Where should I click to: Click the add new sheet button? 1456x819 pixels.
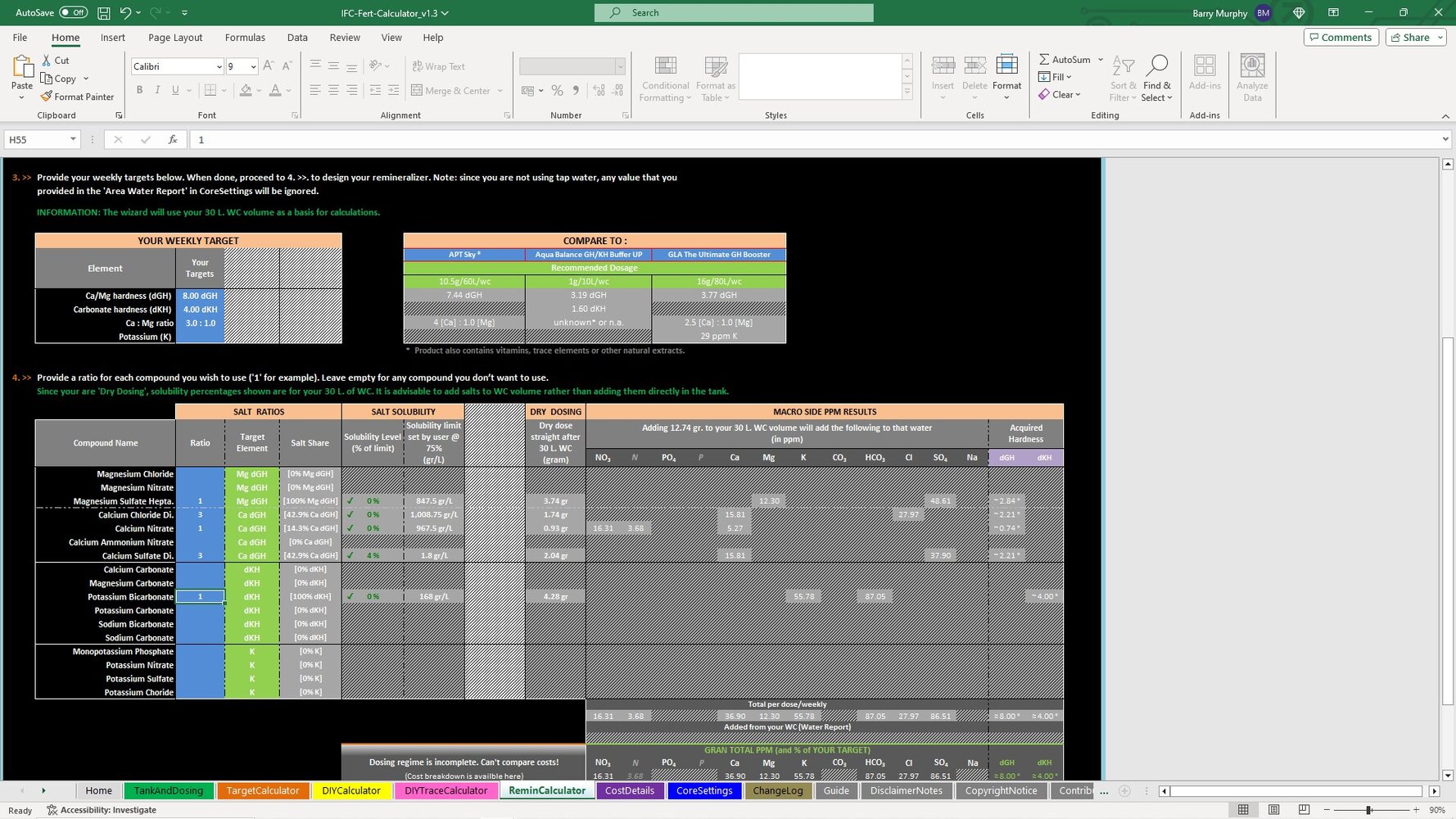click(x=1124, y=791)
